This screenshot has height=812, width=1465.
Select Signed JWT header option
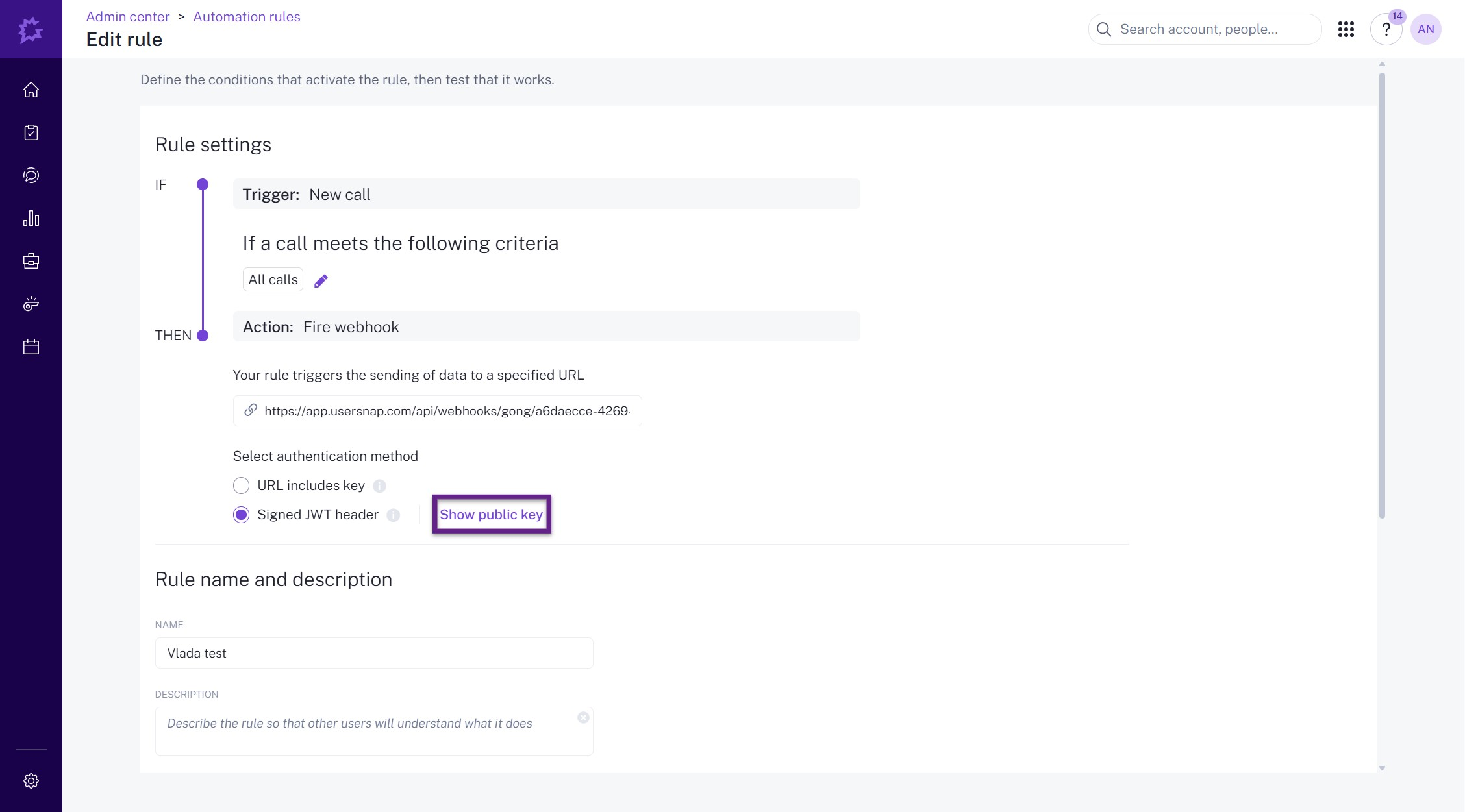[x=241, y=515]
